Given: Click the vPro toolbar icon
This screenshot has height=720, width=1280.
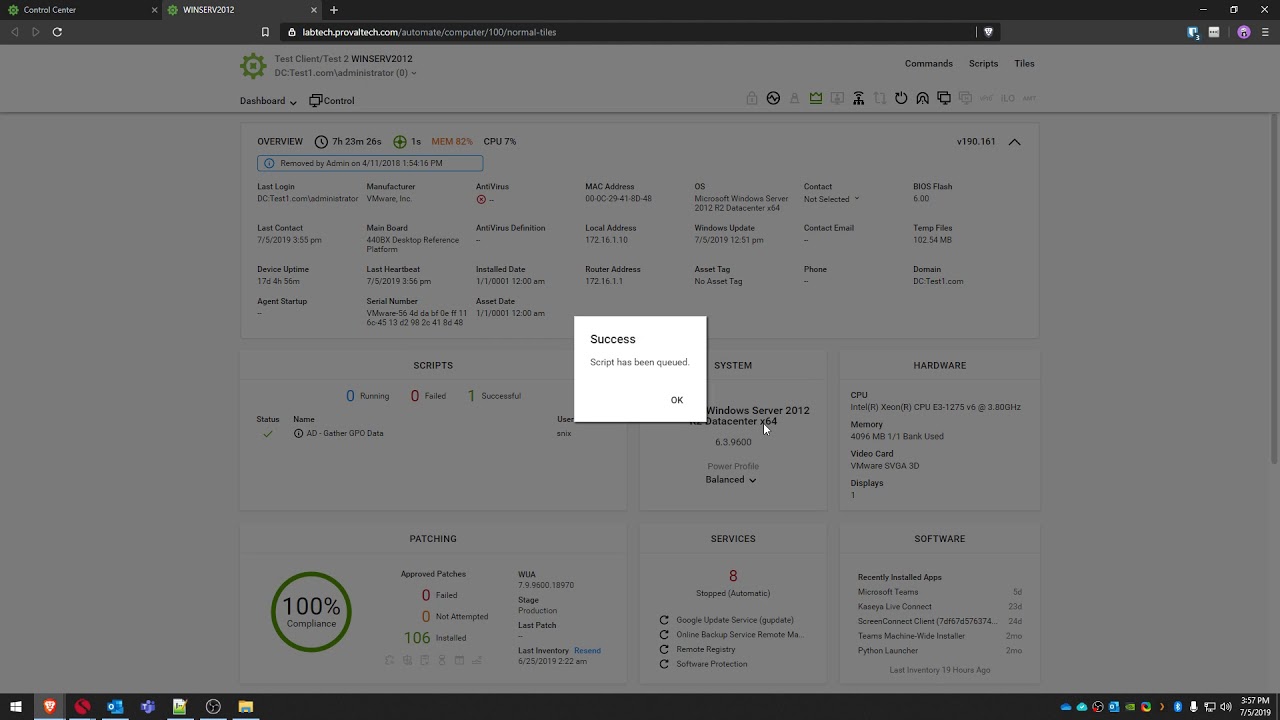Looking at the screenshot, I should point(986,98).
